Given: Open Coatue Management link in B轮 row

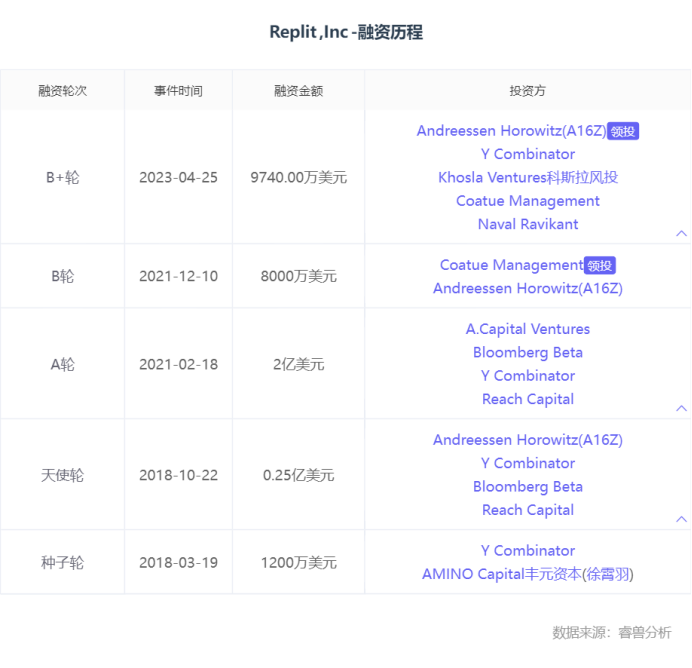Looking at the screenshot, I should 511,265.
